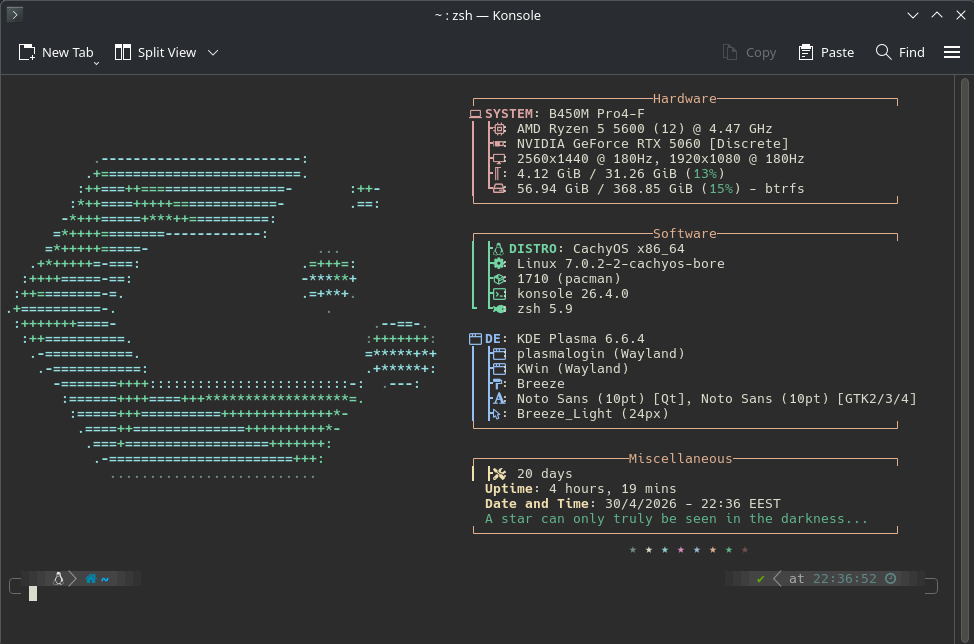Click the package icon beside 1710 (pacman)
This screenshot has height=644, width=974.
click(499, 279)
